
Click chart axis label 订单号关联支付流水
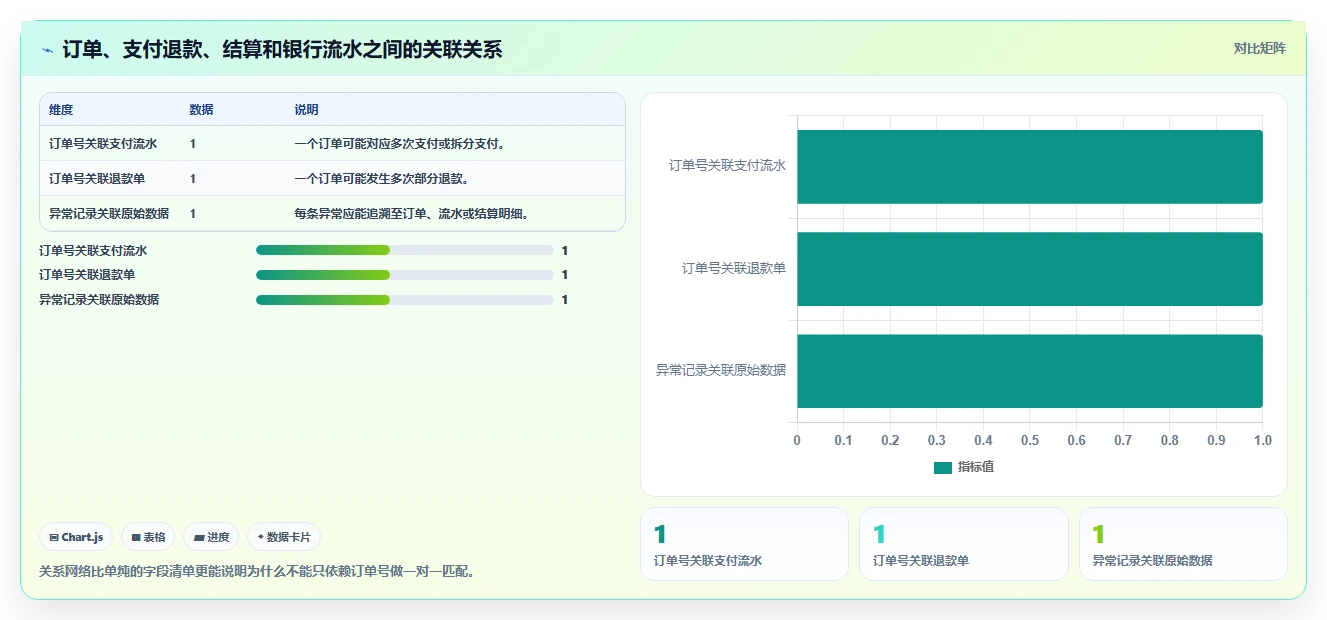(x=727, y=166)
